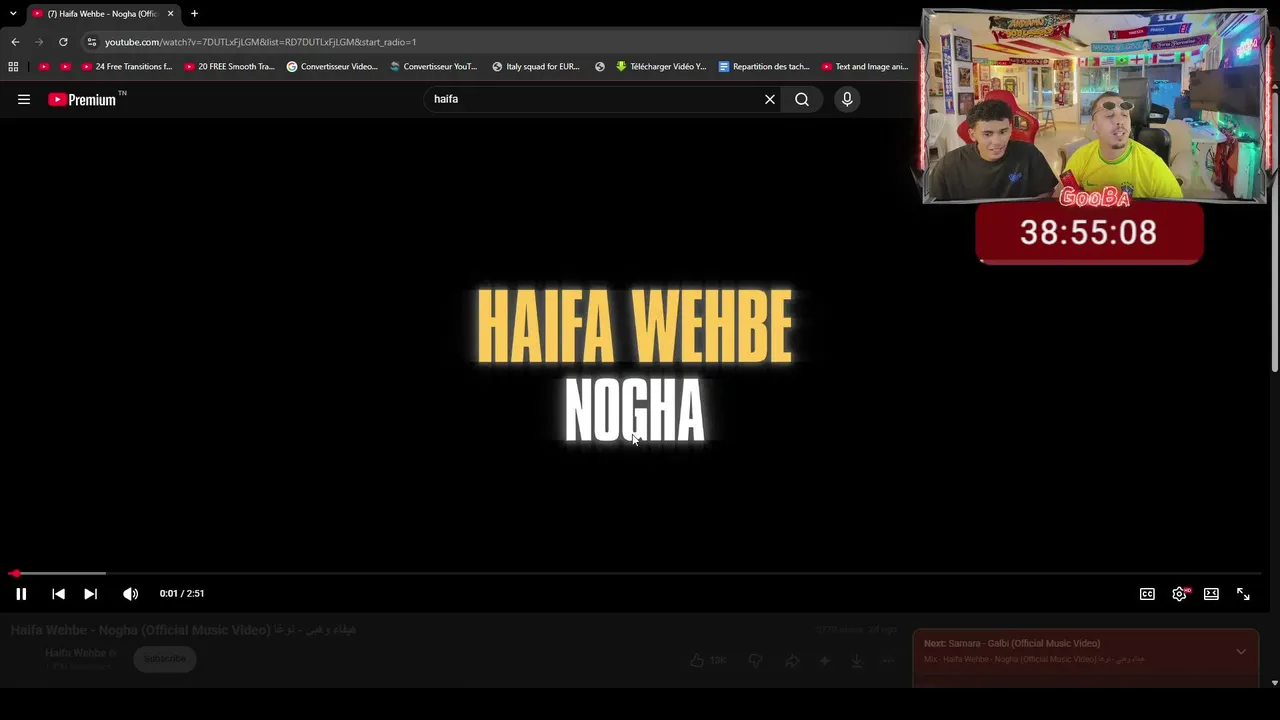Click the page vertical scrollbar thumb

(x=1274, y=230)
